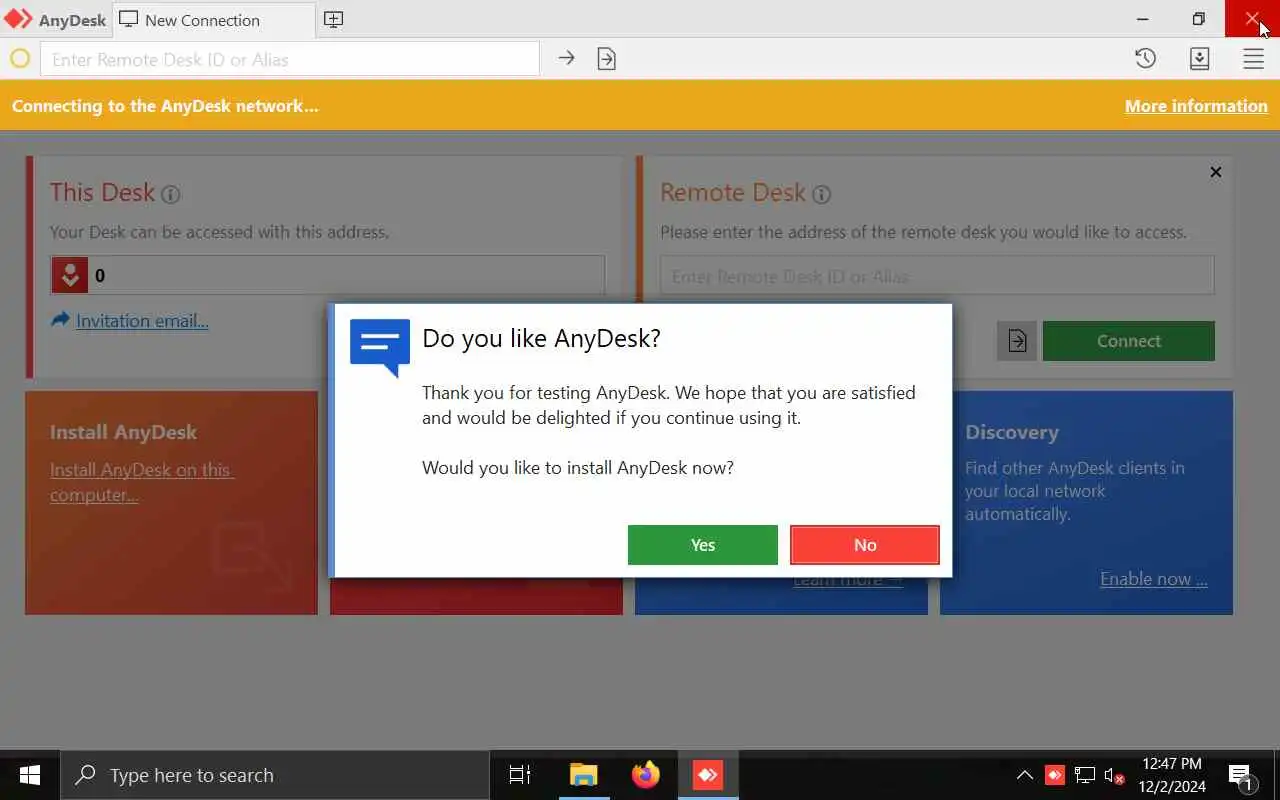Close the AnyDesk window
This screenshot has width=1280, height=800.
1253,19
